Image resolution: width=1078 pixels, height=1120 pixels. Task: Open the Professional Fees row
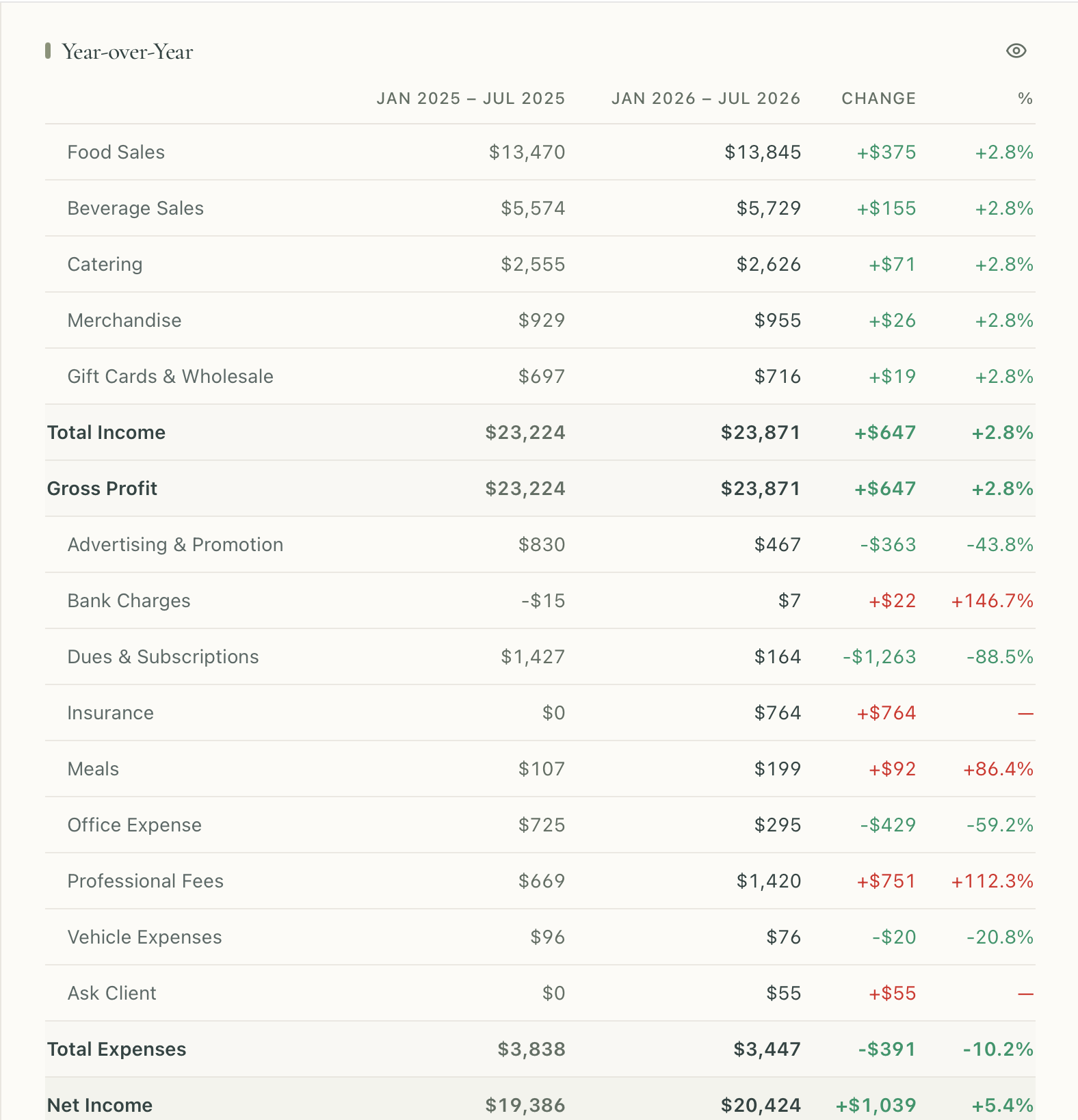click(540, 881)
